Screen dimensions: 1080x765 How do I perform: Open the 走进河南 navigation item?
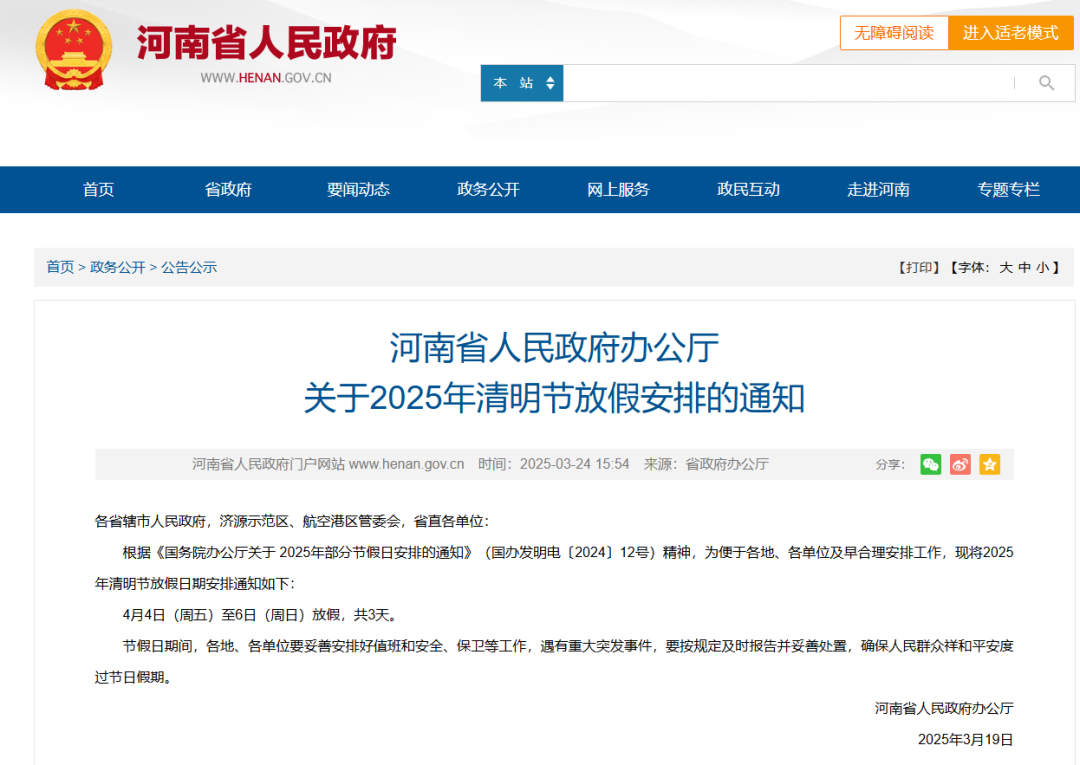click(x=878, y=189)
